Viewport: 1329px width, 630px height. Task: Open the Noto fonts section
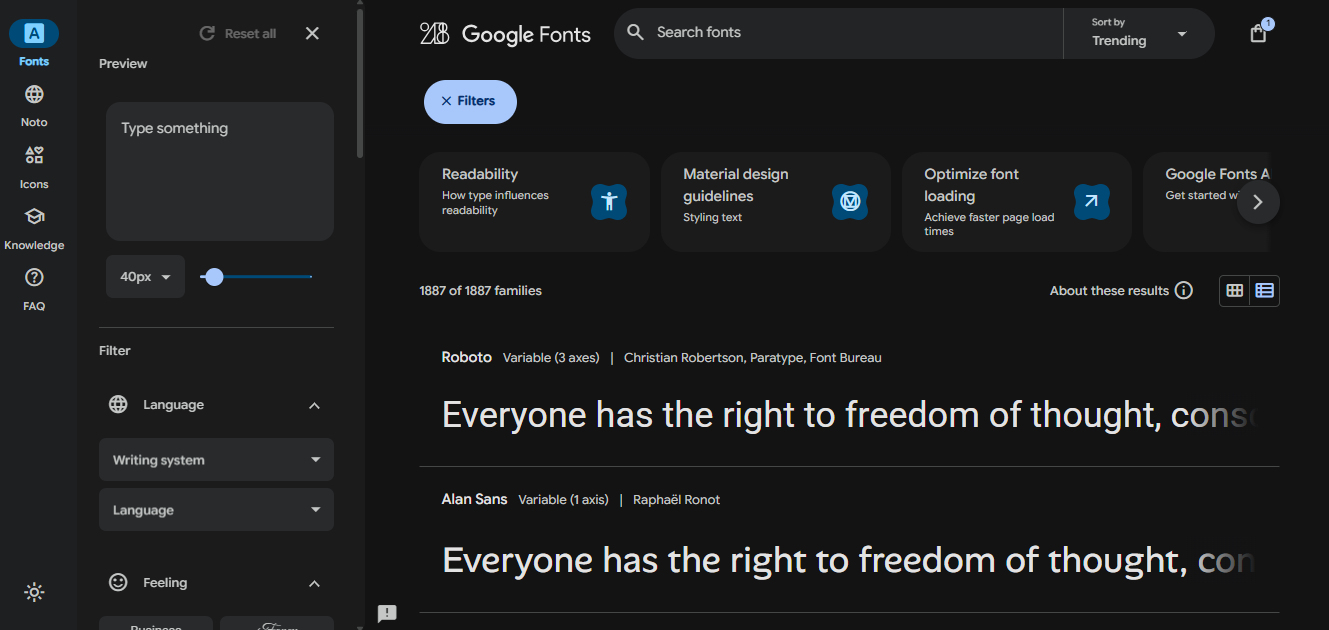tap(34, 103)
